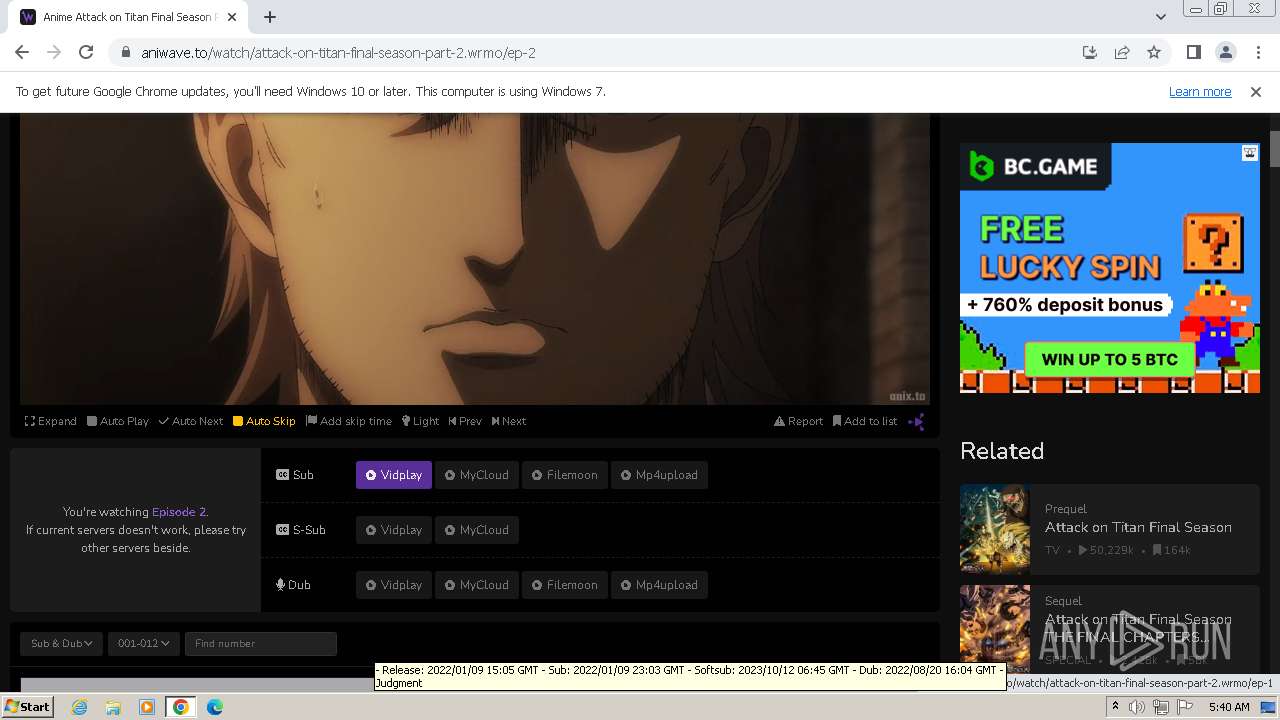Open Windows Media Player taskbar icon
This screenshot has height=720, width=1280.
[147, 707]
